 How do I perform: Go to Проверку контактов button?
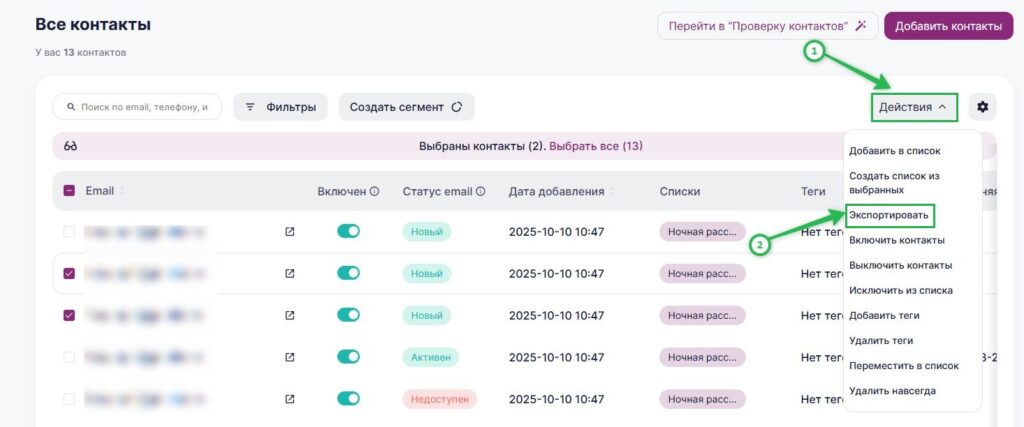767,26
